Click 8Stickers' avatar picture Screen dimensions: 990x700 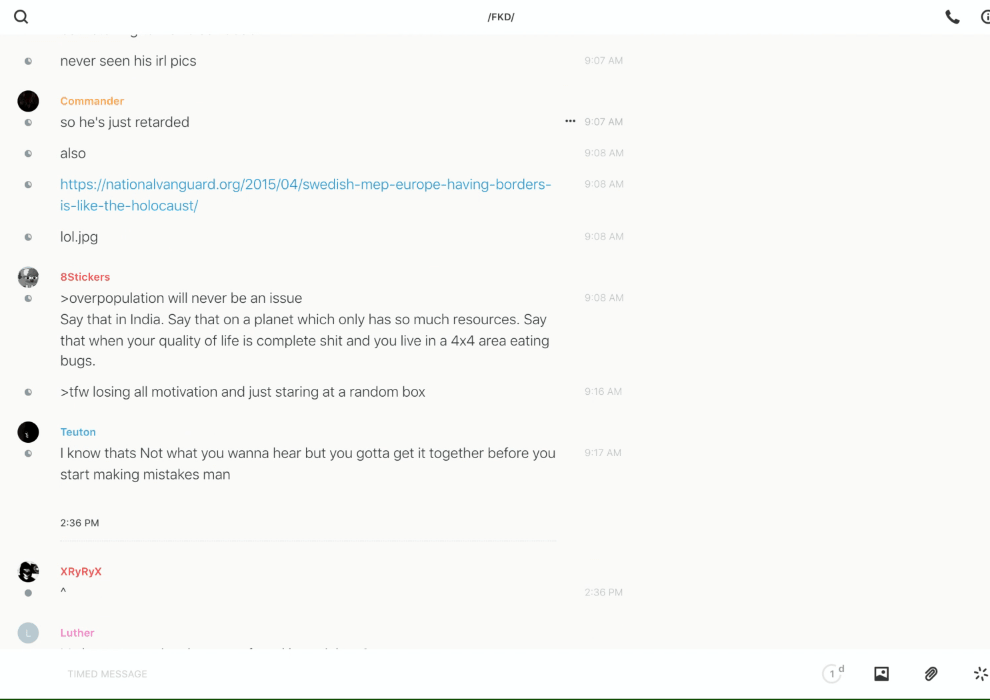pos(28,277)
